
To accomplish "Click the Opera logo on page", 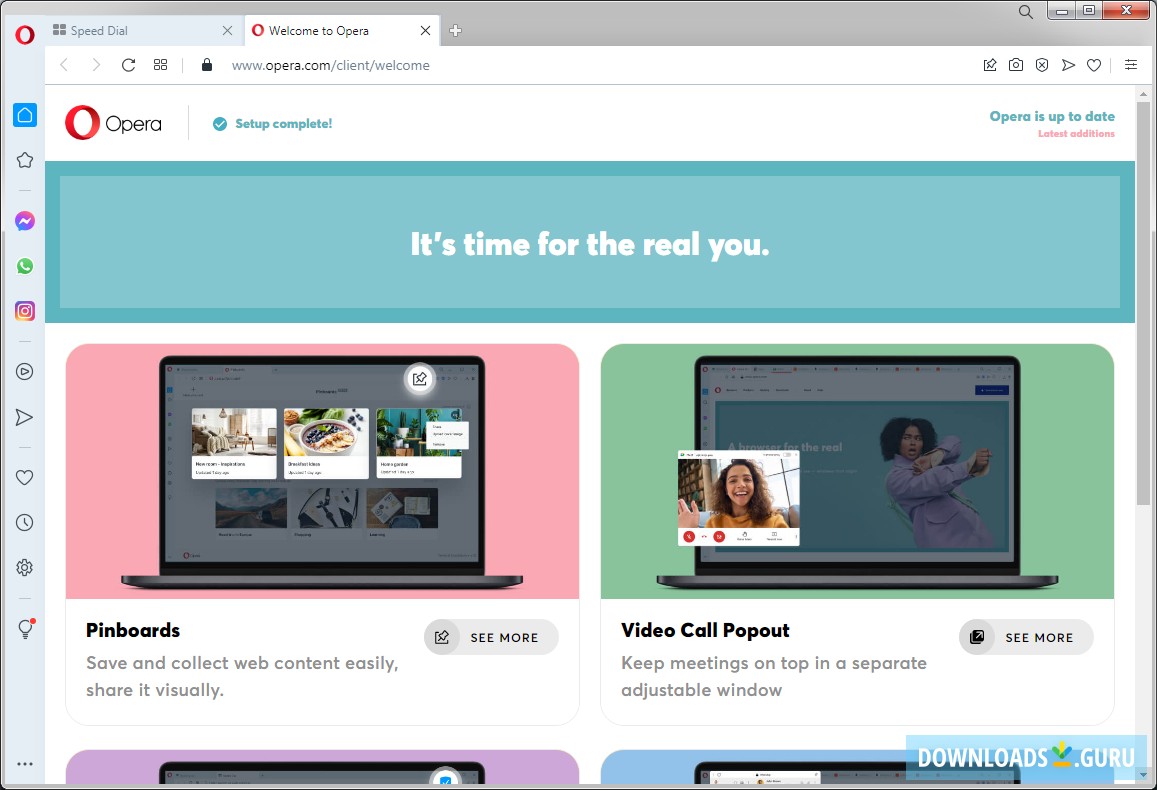I will click(x=114, y=123).
